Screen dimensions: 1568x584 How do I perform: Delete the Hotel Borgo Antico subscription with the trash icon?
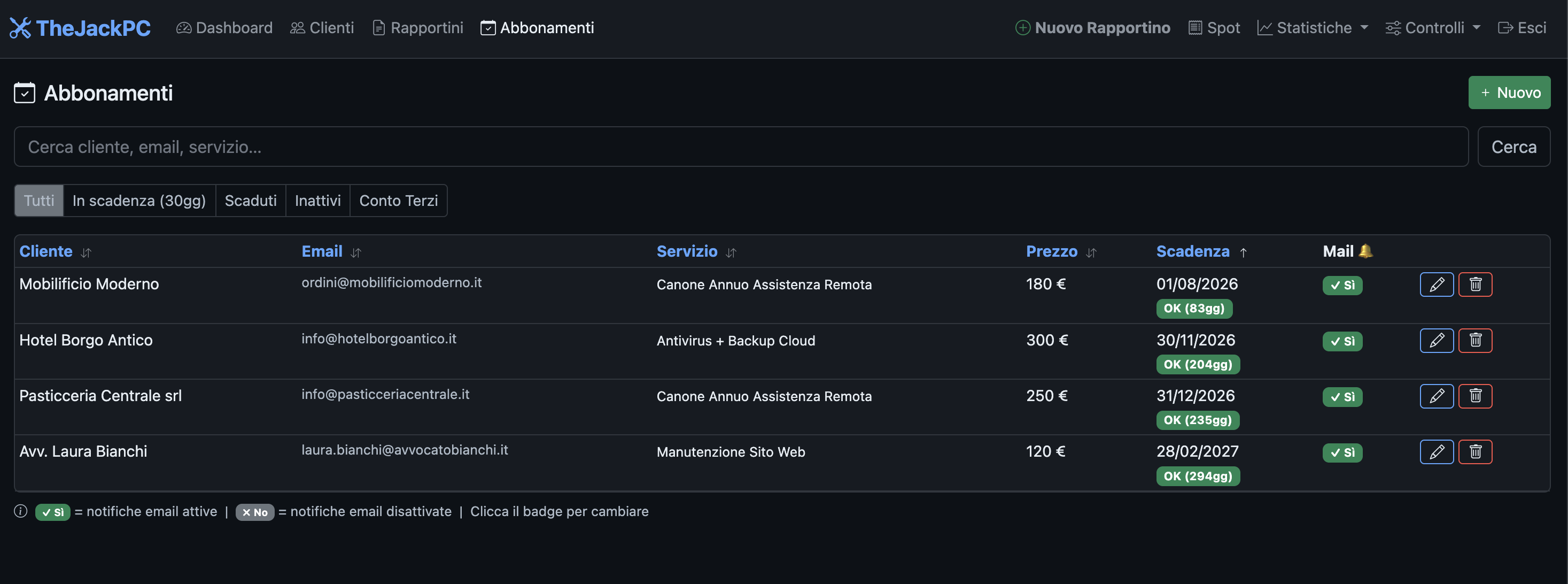pos(1475,341)
